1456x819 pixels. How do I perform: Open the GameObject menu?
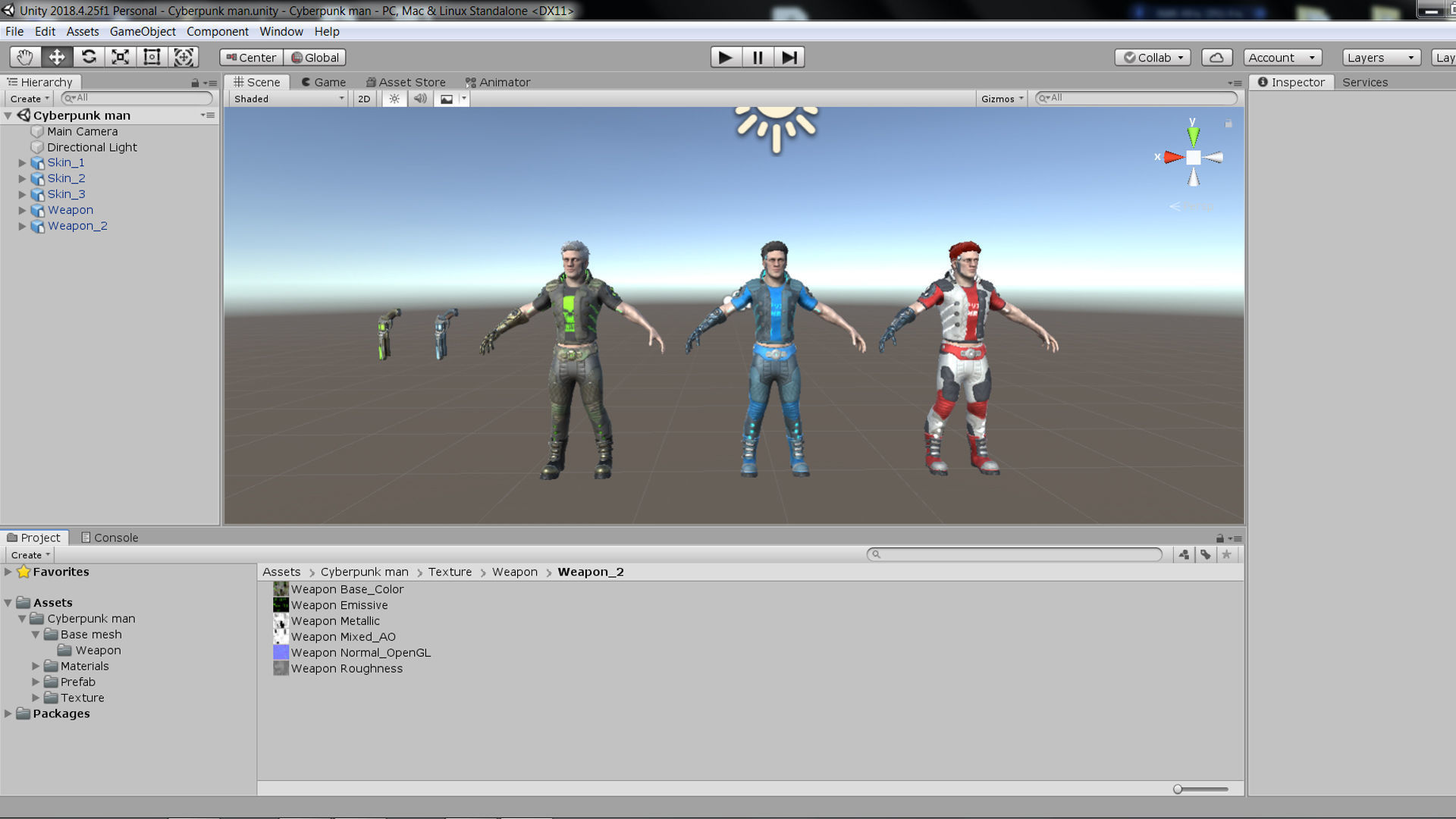(143, 31)
